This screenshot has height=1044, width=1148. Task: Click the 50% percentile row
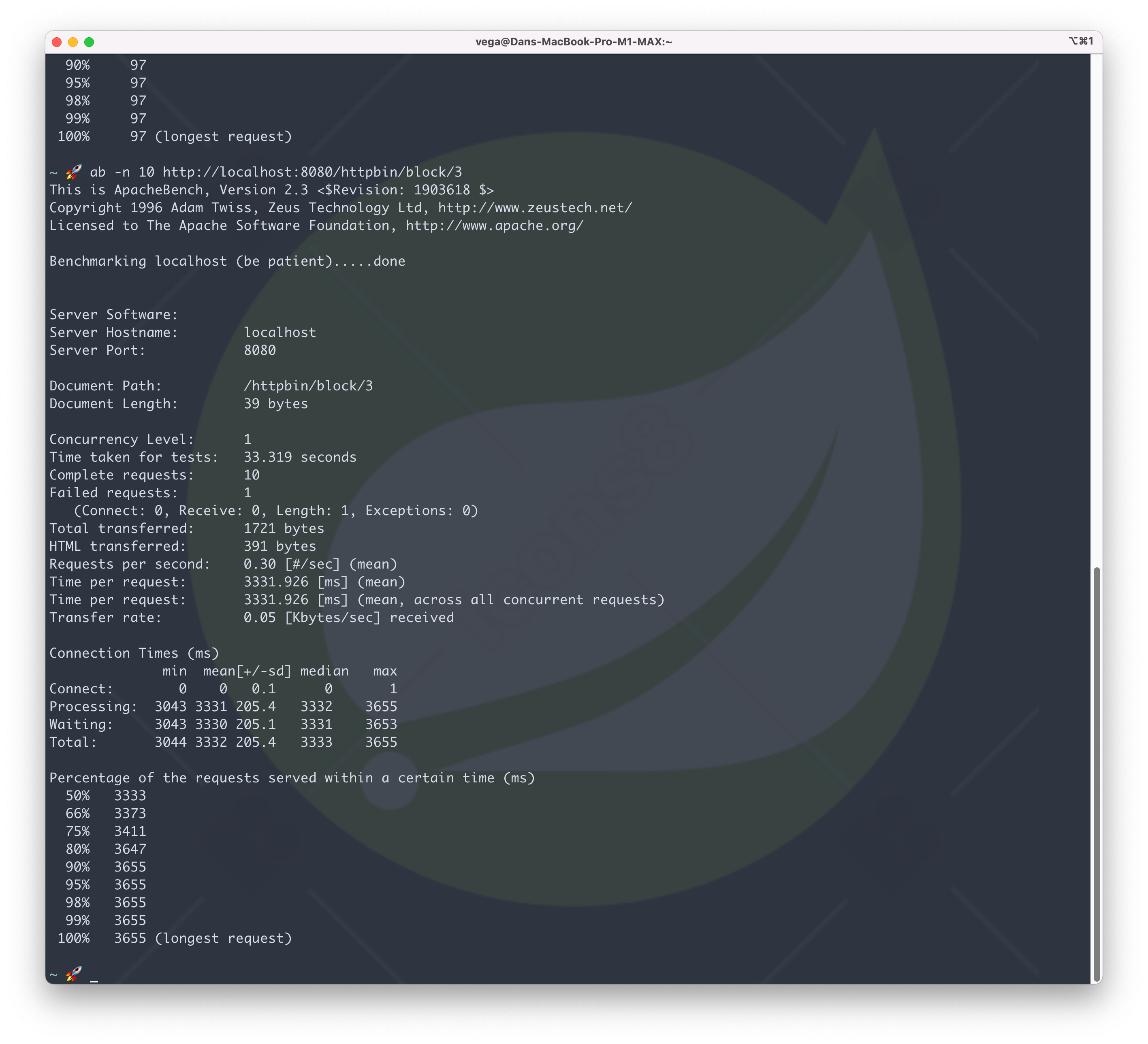(106, 796)
